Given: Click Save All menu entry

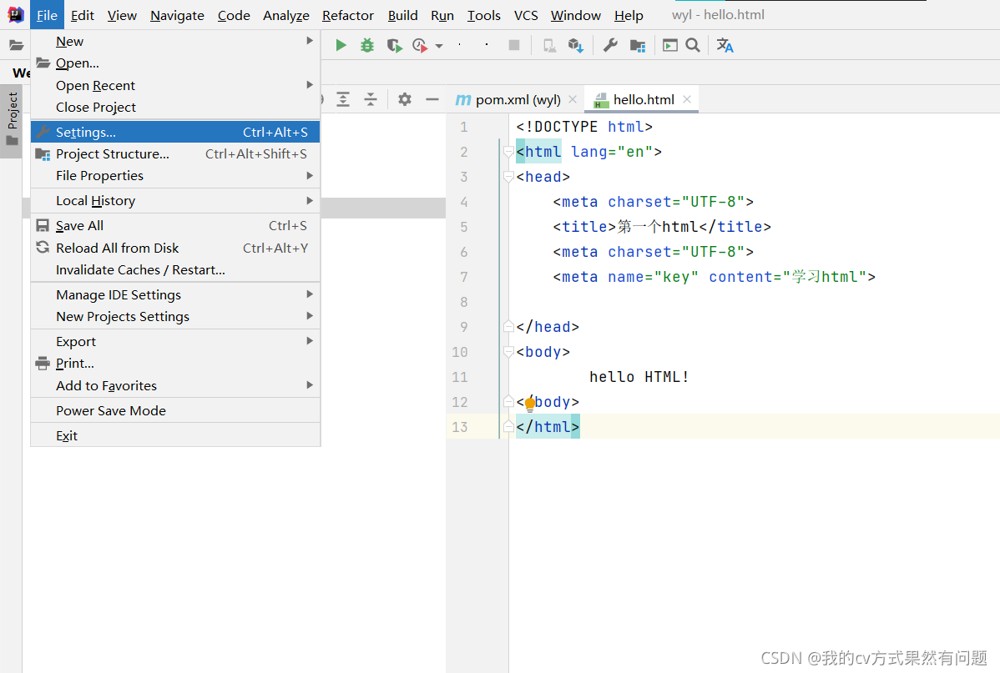Looking at the screenshot, I should 80,226.
